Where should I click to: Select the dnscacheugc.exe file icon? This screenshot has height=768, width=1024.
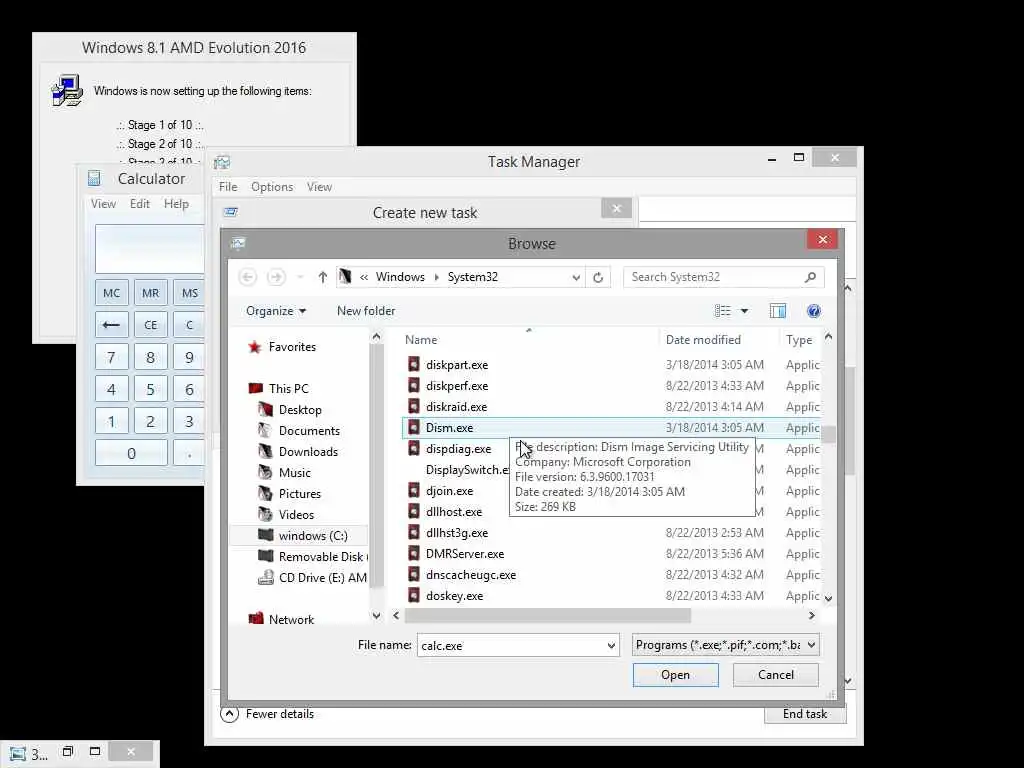pyautogui.click(x=413, y=575)
